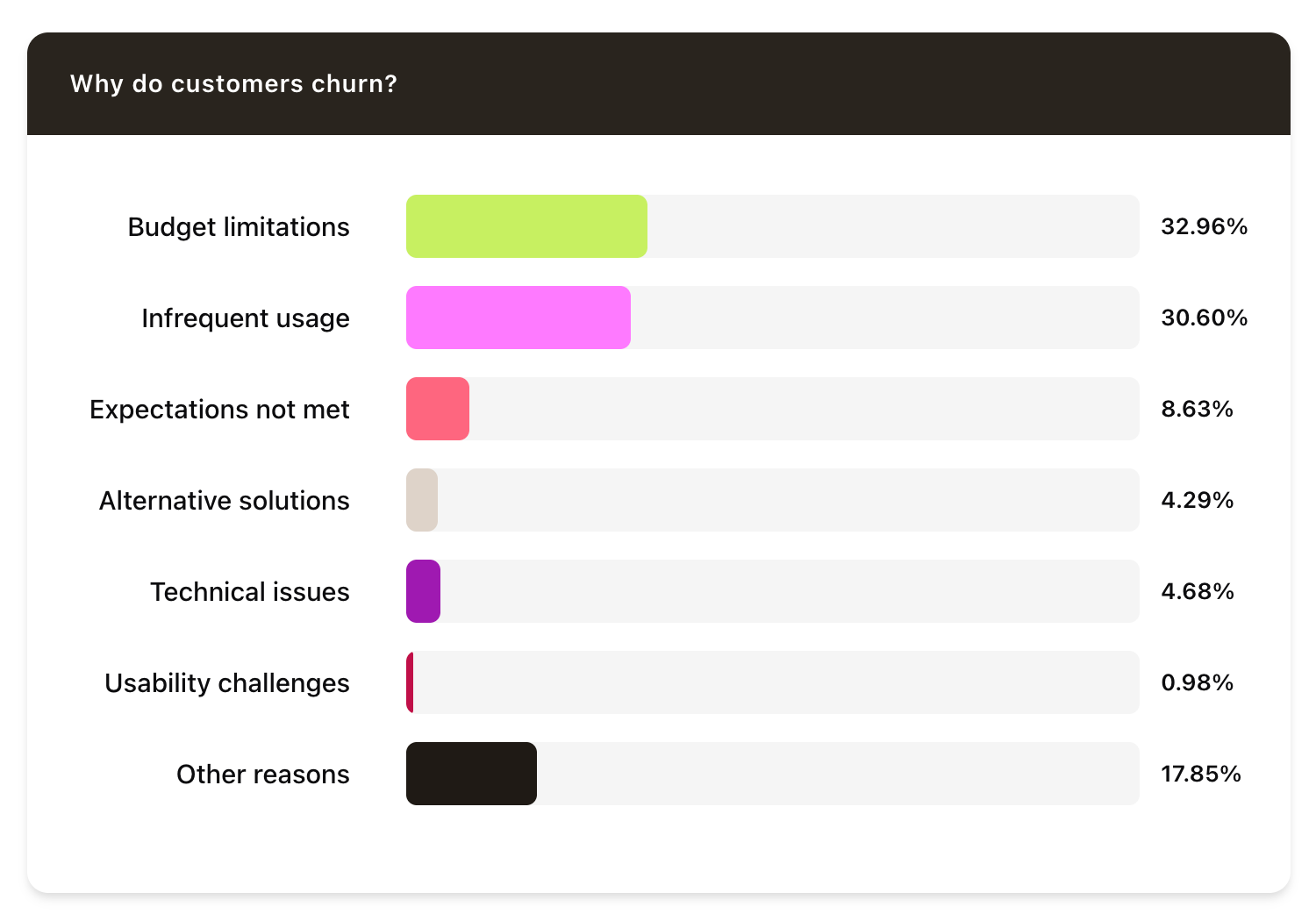Click the beige Alternative solutions bar
Image resolution: width=1316 pixels, height=914 pixels.
click(x=422, y=500)
